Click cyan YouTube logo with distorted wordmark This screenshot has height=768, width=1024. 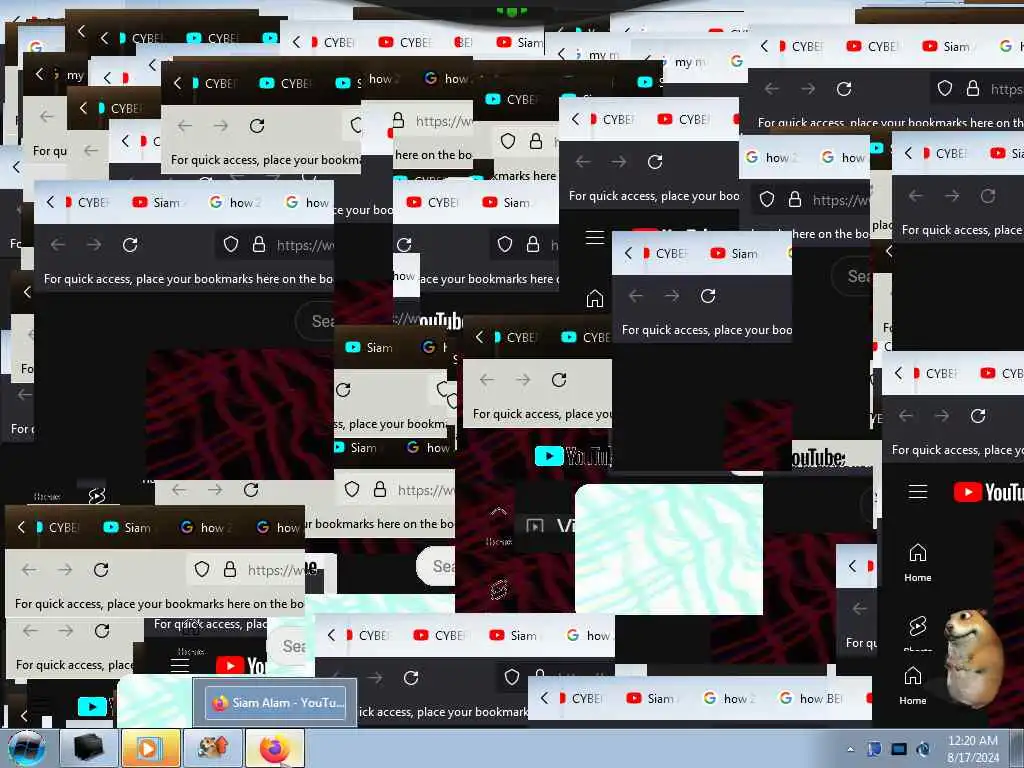pyautogui.click(x=573, y=456)
